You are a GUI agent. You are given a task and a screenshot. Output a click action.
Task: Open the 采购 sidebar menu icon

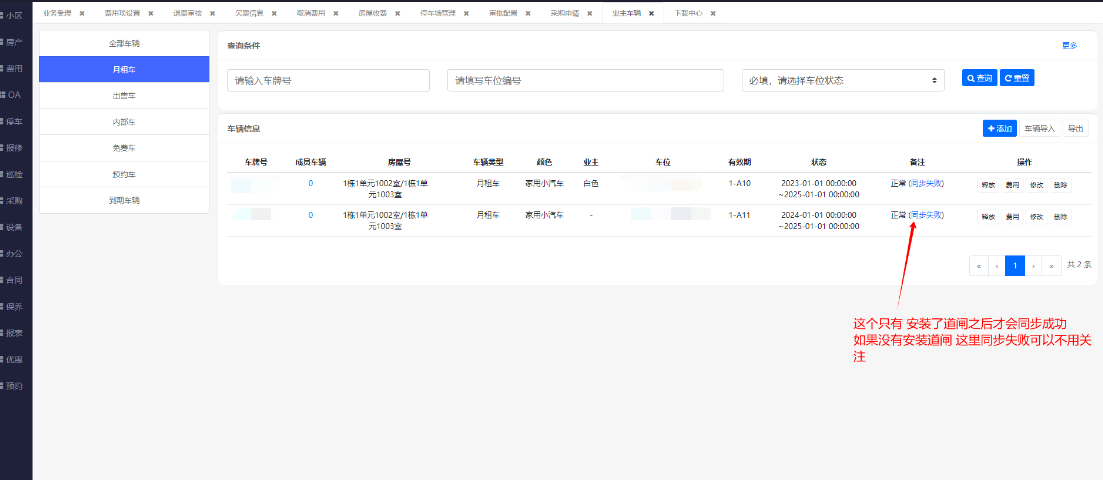click(x=13, y=200)
